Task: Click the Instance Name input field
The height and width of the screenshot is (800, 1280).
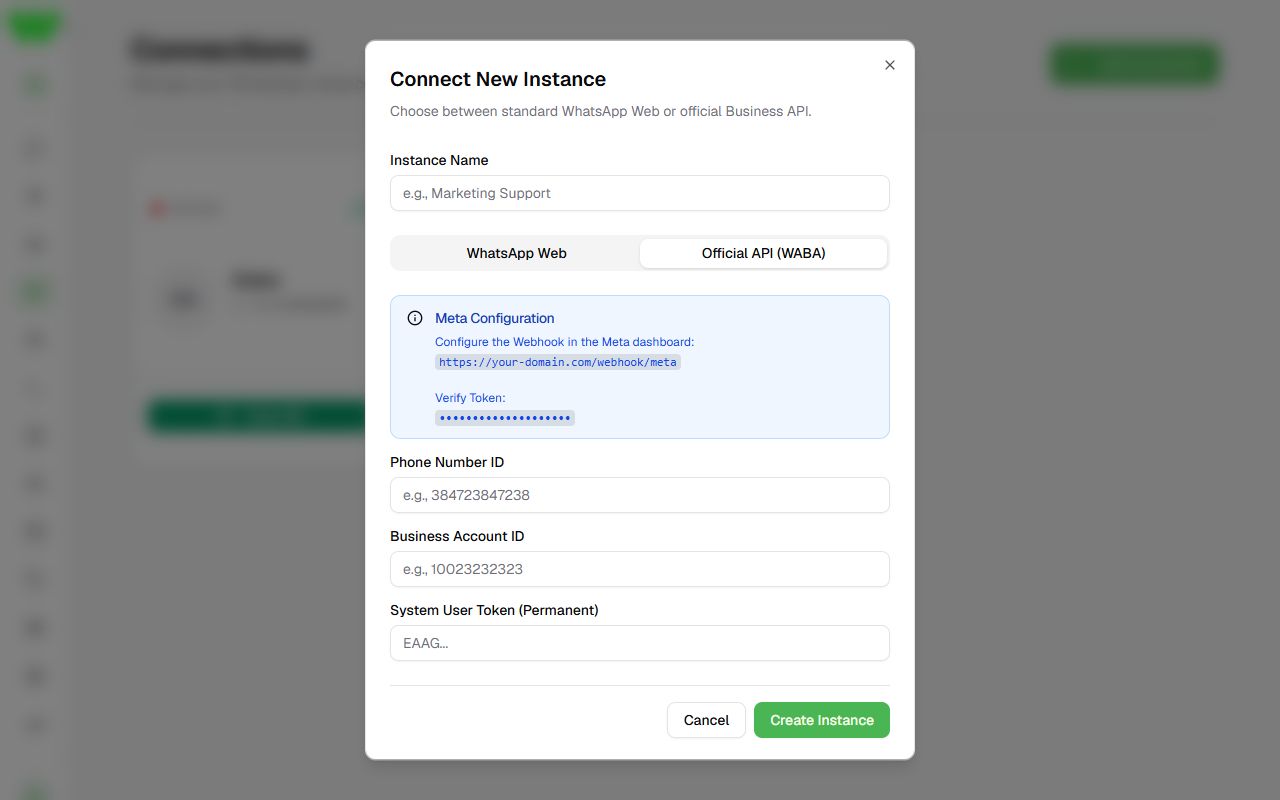Action: 640,193
